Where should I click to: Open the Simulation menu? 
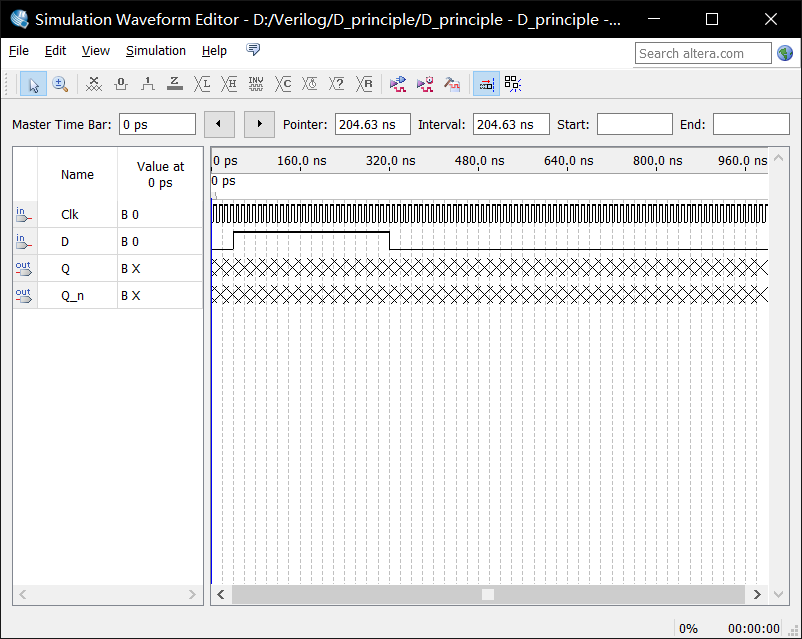pyautogui.click(x=156, y=51)
